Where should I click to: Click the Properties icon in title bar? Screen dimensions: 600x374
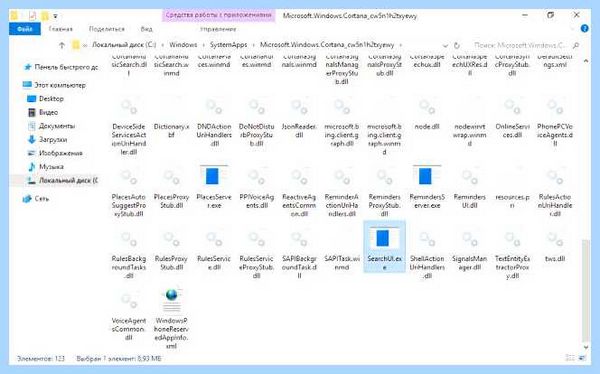pos(33,16)
